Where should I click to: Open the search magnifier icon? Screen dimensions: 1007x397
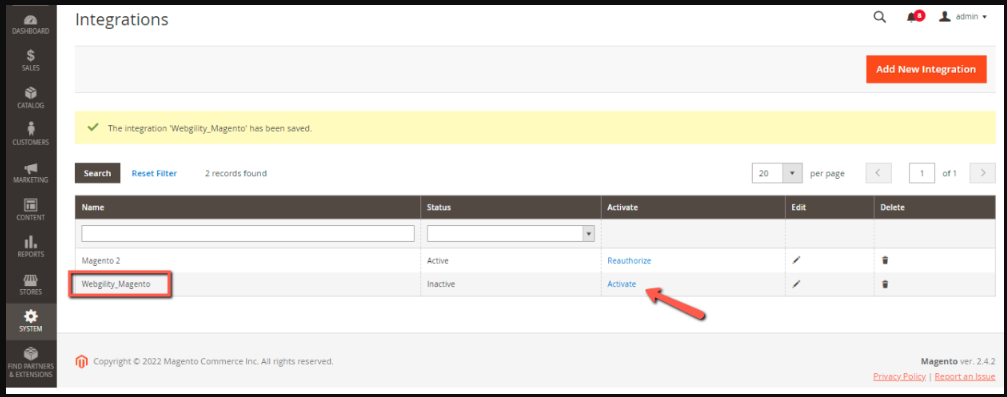[x=879, y=17]
